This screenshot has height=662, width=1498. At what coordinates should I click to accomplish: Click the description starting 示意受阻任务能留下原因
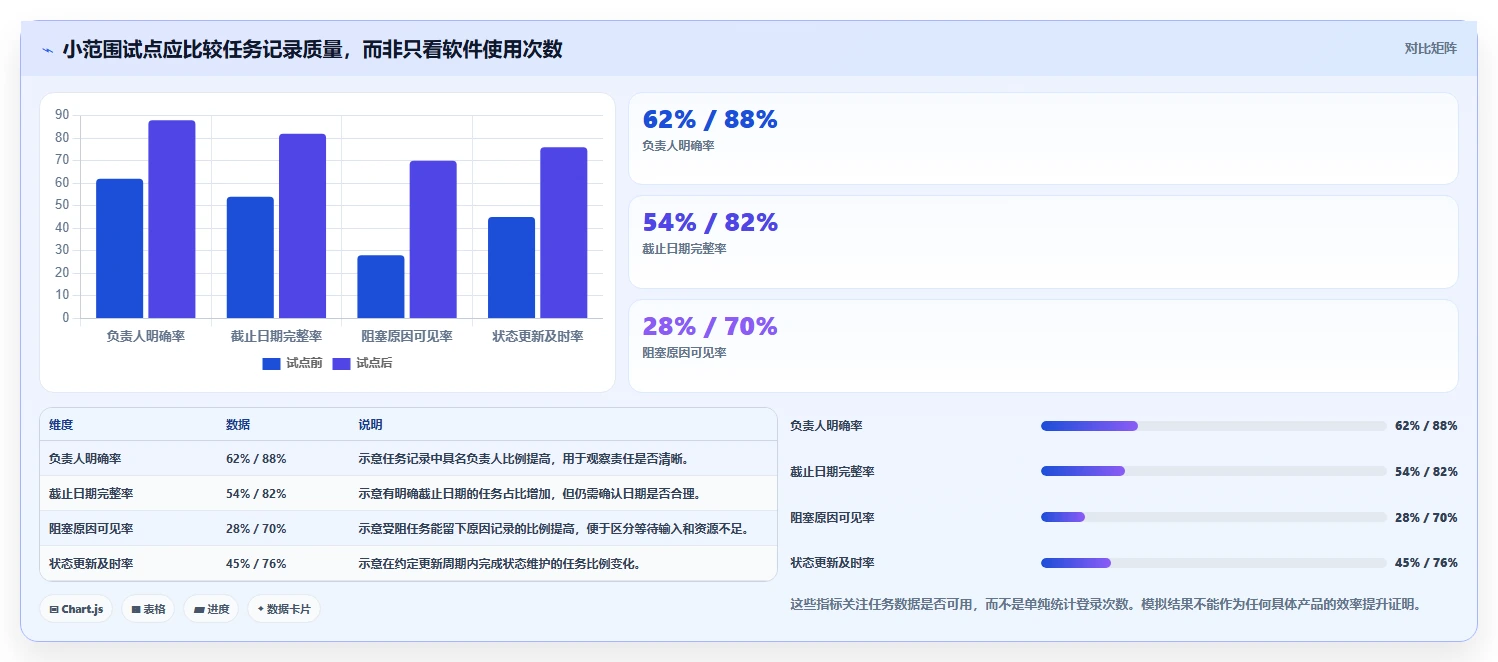click(x=554, y=529)
